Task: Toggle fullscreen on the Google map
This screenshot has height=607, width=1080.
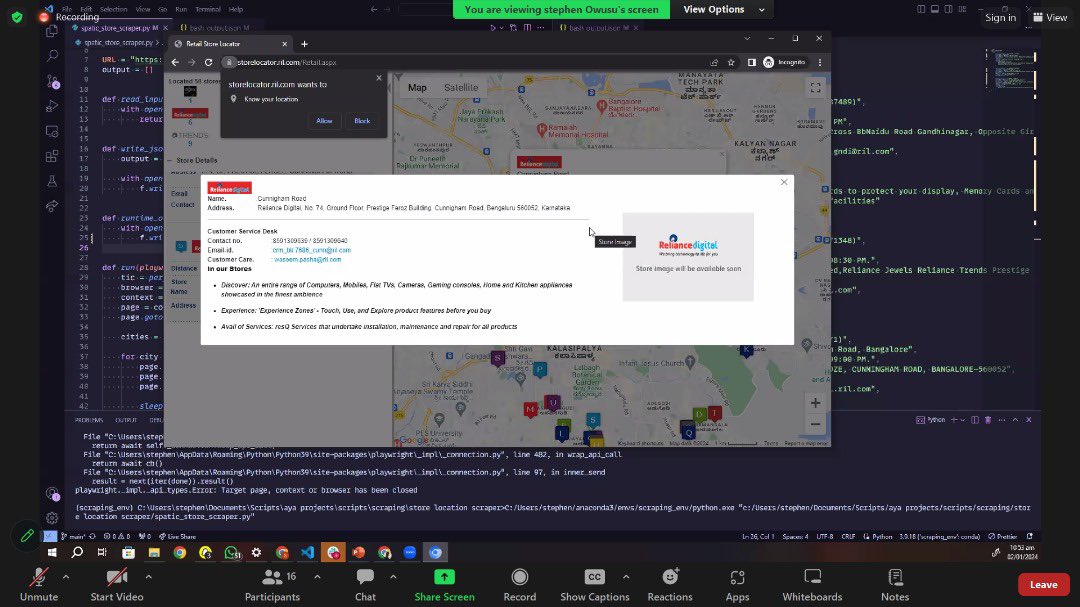Action: pos(816,88)
